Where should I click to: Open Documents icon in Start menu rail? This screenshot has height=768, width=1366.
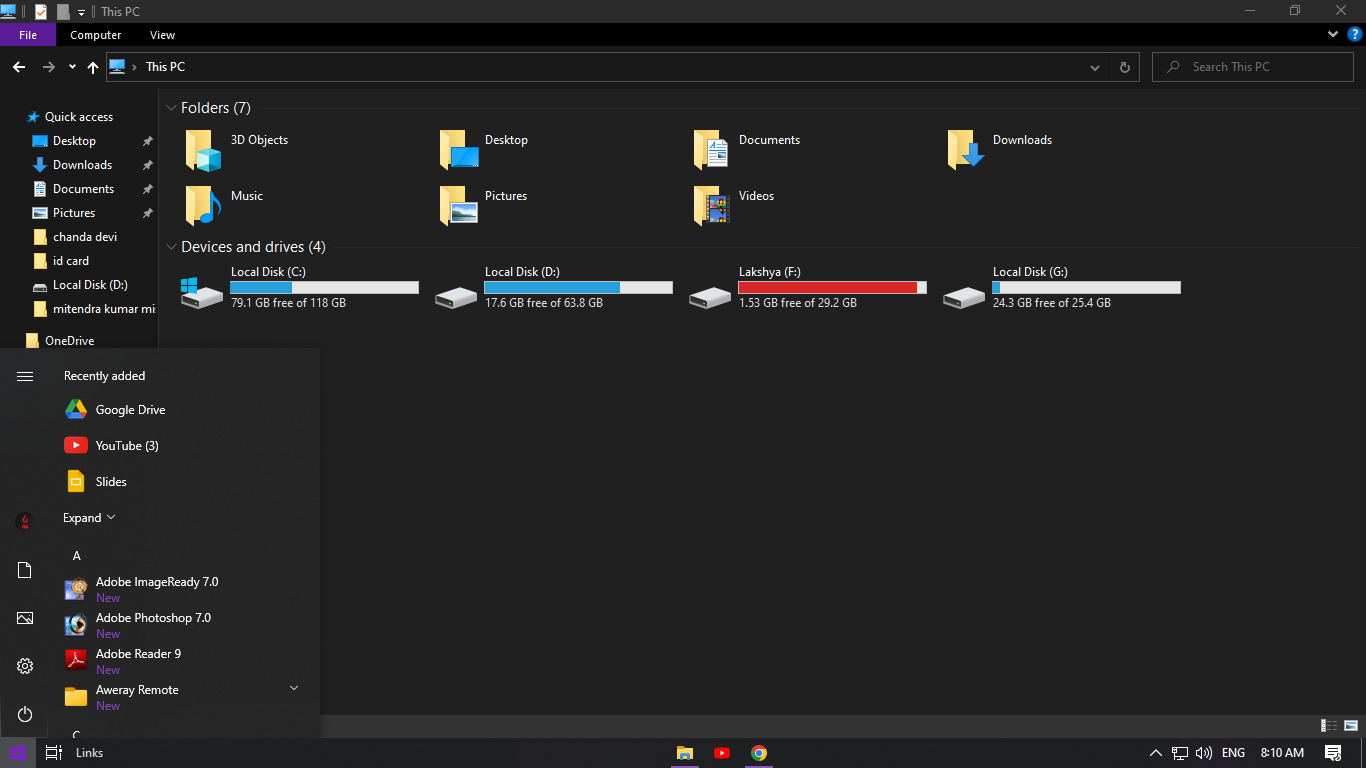tap(25, 570)
